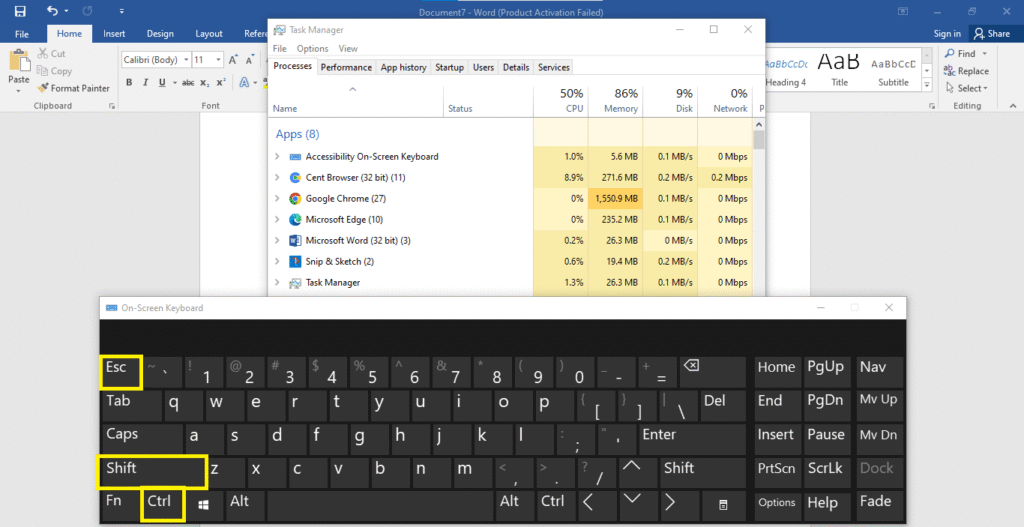Apply superscript formatting x²
Image resolution: width=1024 pixels, height=527 pixels.
[221, 82]
